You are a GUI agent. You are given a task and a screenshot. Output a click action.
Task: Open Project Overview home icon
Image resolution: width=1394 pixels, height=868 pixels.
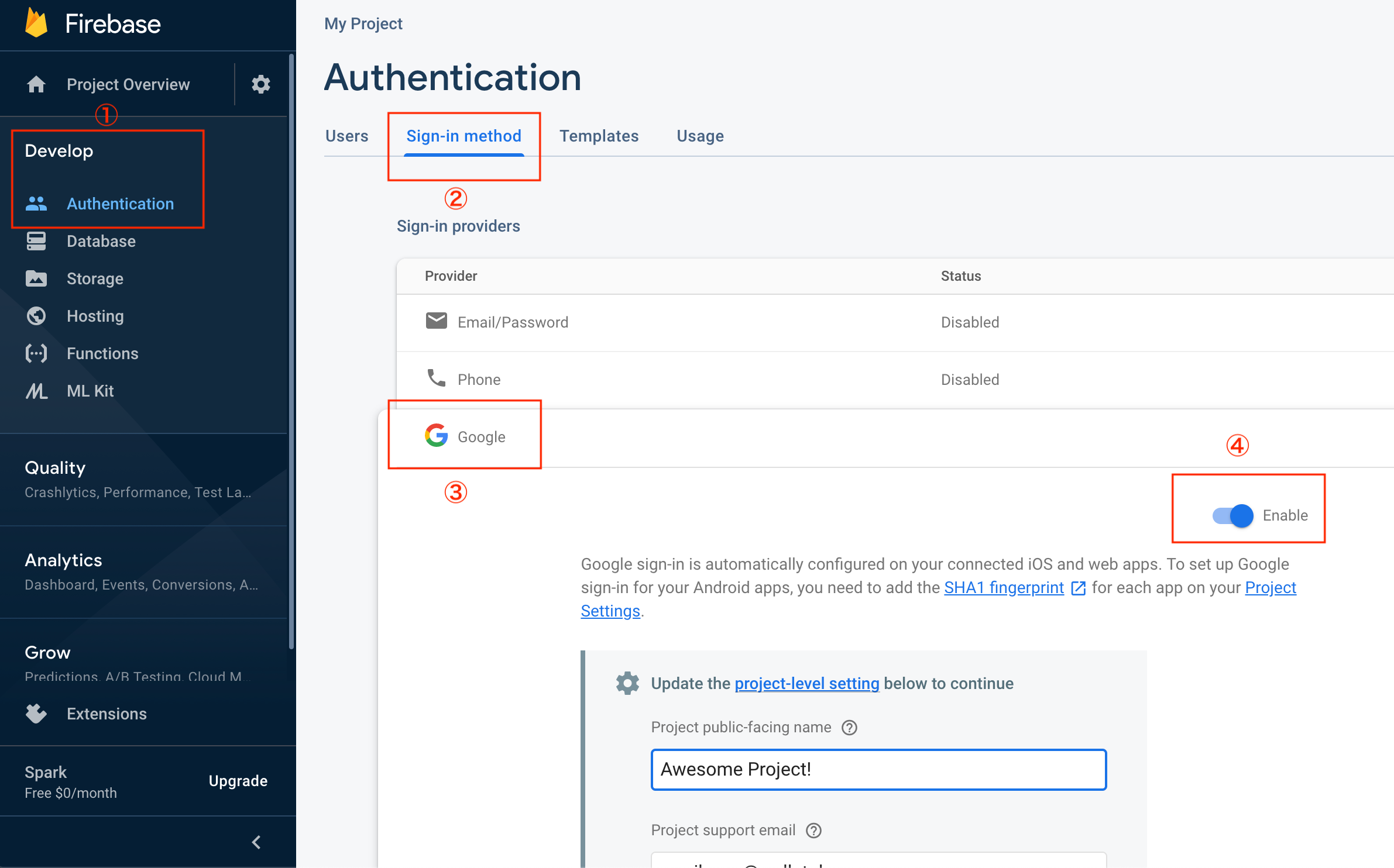coord(36,84)
